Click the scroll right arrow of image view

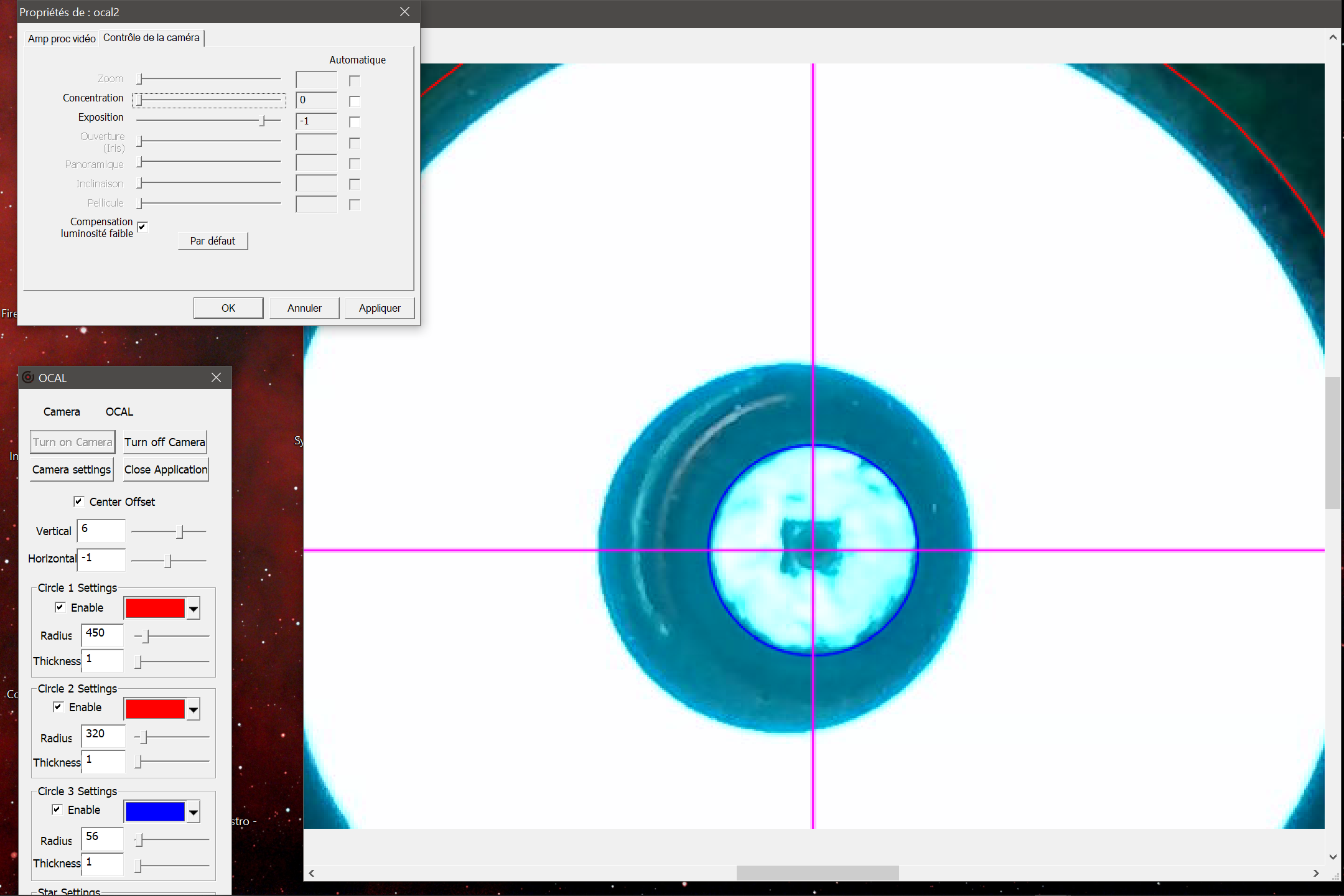click(x=1316, y=873)
